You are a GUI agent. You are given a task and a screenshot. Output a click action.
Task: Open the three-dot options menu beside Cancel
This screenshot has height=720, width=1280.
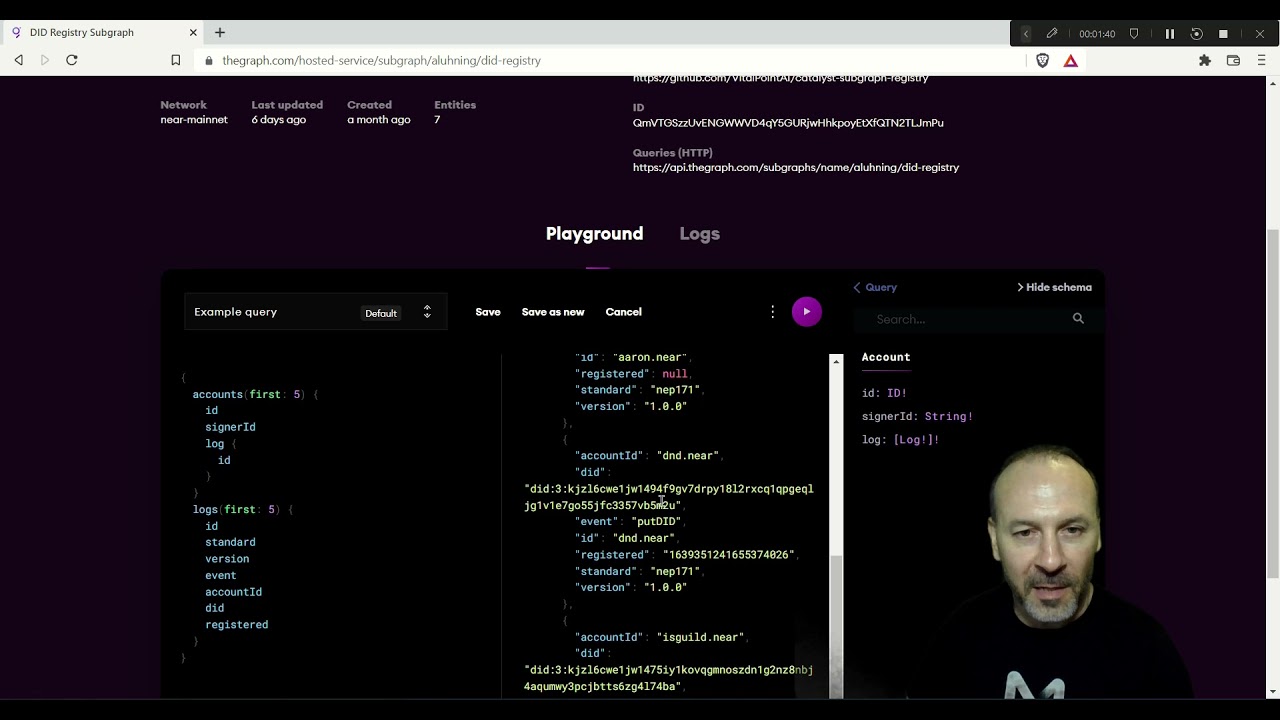(772, 312)
